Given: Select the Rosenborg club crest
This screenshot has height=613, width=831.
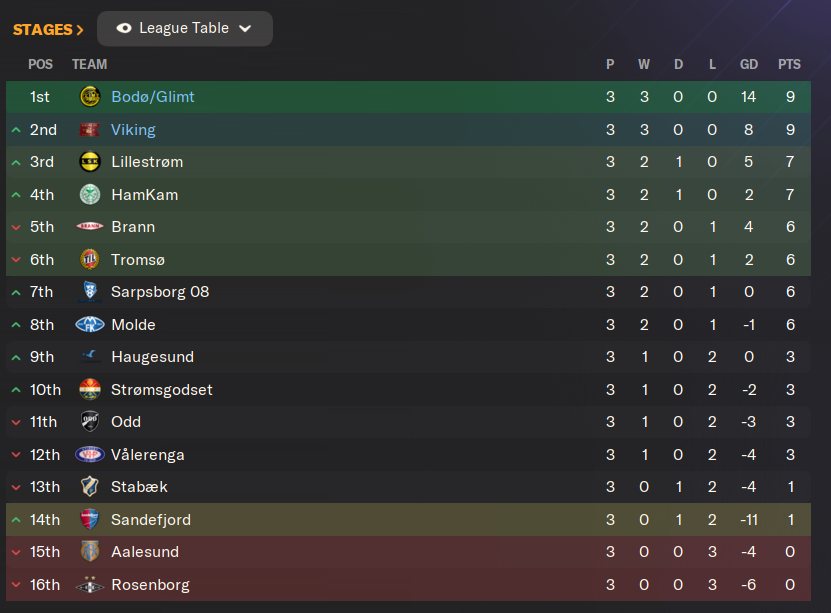Looking at the screenshot, I should (90, 584).
